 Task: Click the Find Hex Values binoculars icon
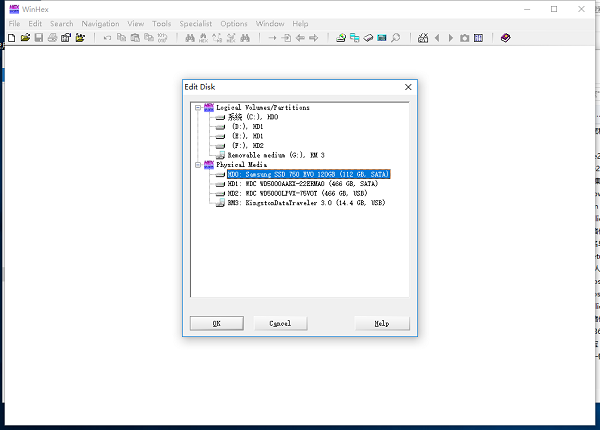click(204, 38)
